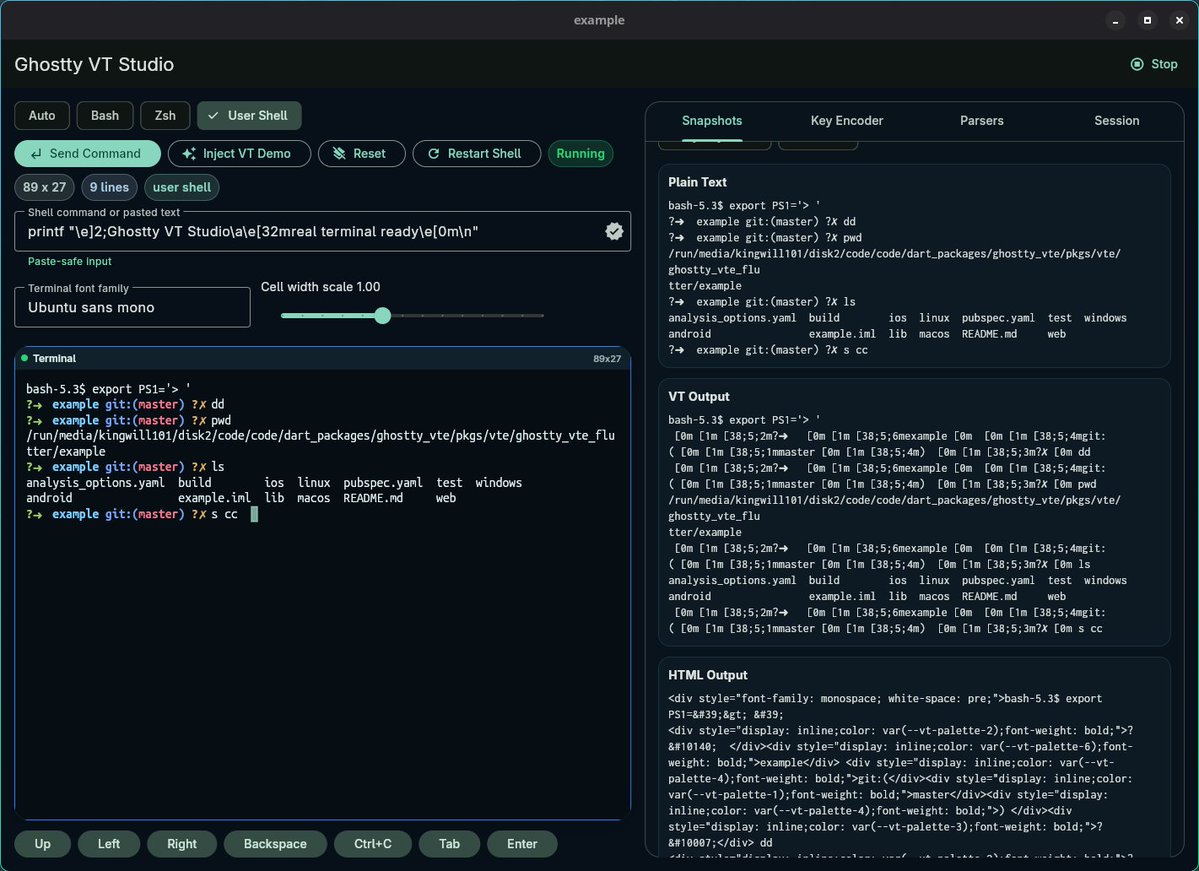The width and height of the screenshot is (1199, 871).
Task: Click the Terminal font family field
Action: [132, 307]
